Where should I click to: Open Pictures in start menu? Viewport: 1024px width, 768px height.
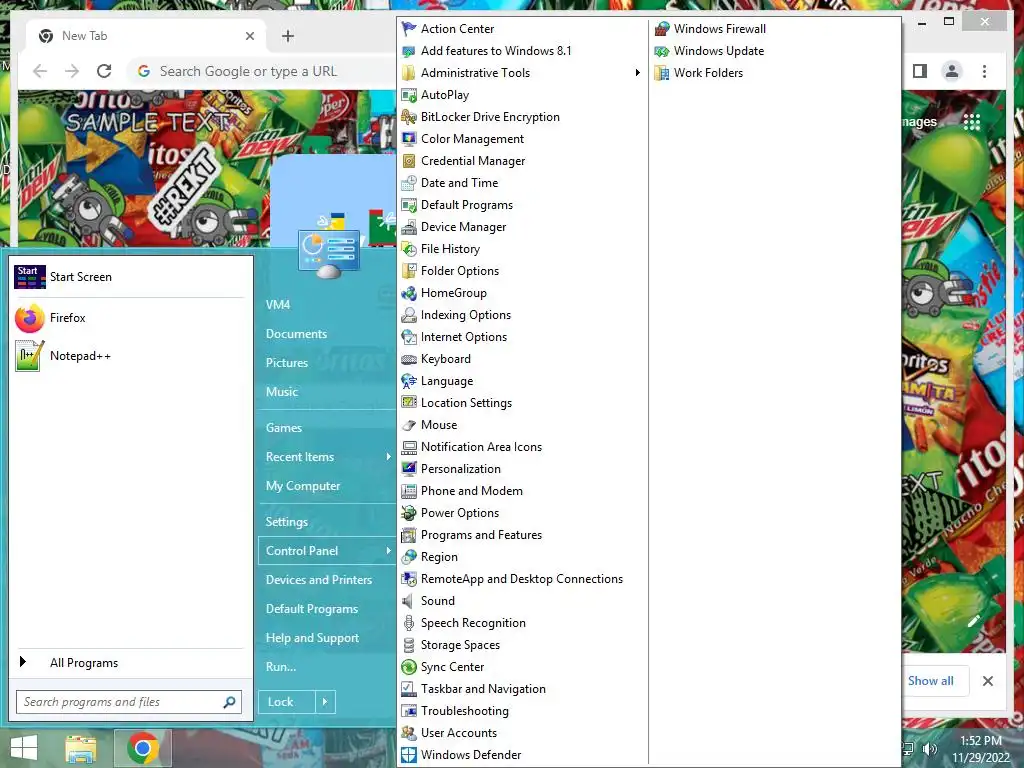pos(287,362)
